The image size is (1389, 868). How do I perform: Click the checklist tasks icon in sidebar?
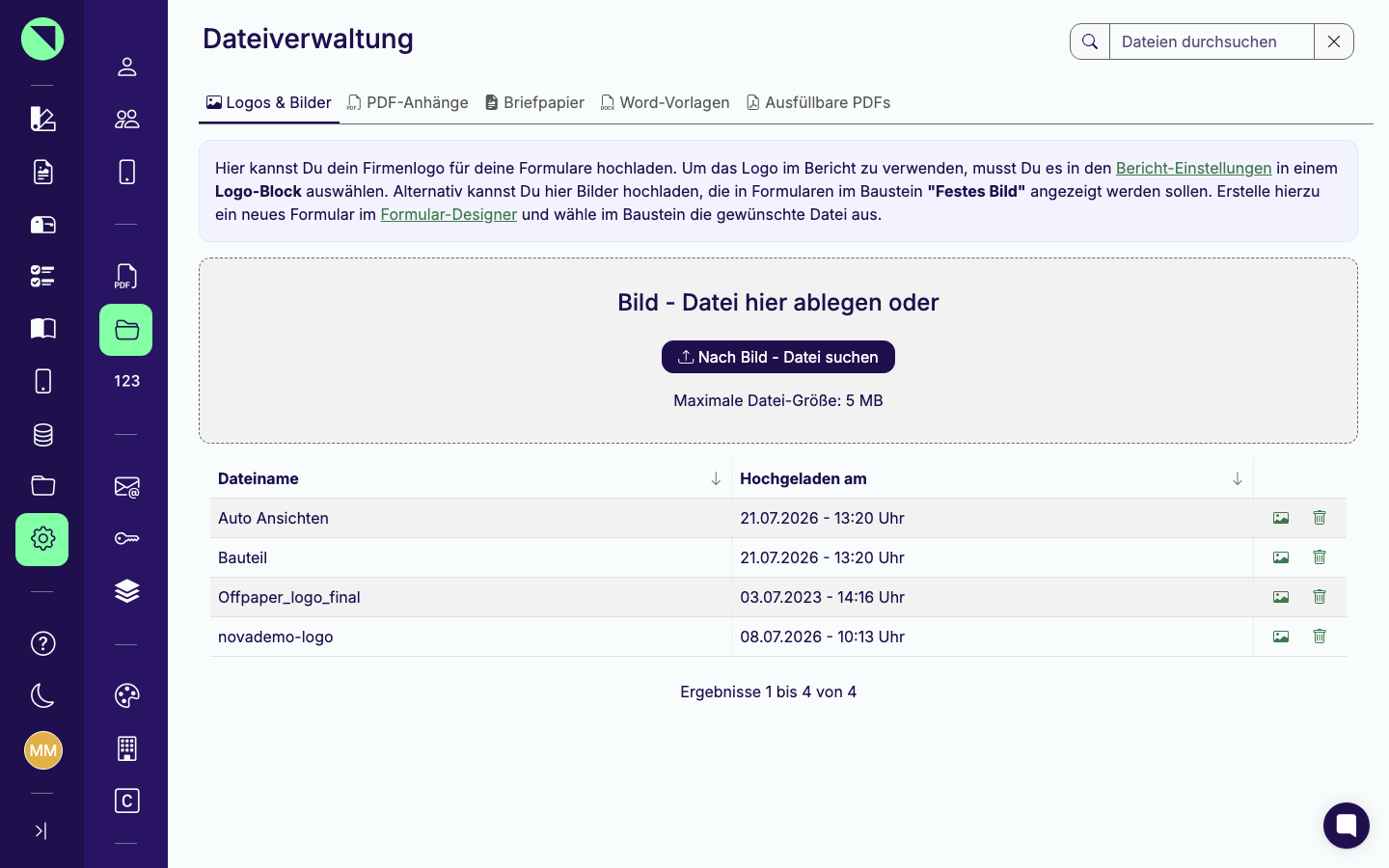tap(42, 276)
